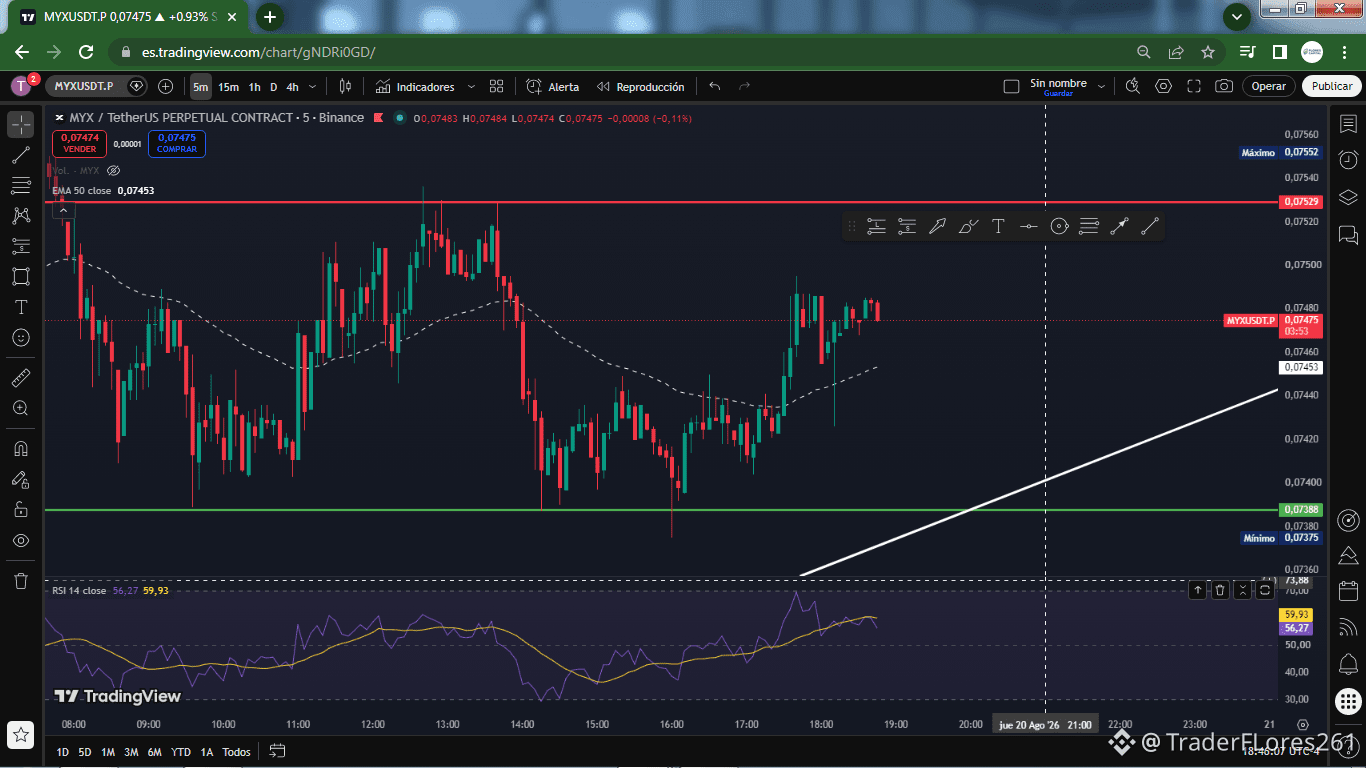Select the text annotation tool
The width and height of the screenshot is (1366, 768).
click(x=21, y=307)
